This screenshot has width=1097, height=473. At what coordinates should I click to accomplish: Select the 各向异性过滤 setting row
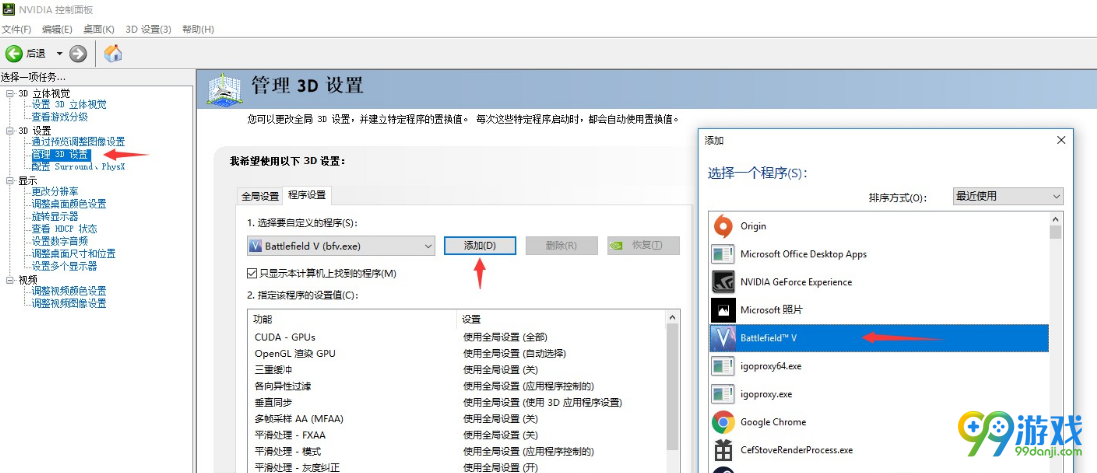pos(457,386)
